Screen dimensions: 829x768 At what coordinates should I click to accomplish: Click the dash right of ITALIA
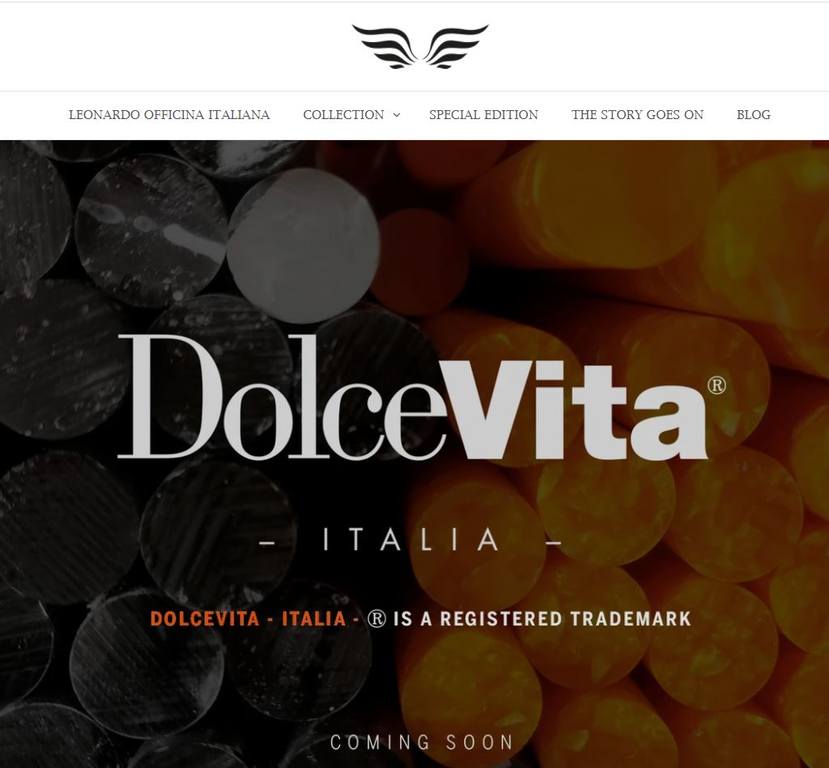pos(554,542)
